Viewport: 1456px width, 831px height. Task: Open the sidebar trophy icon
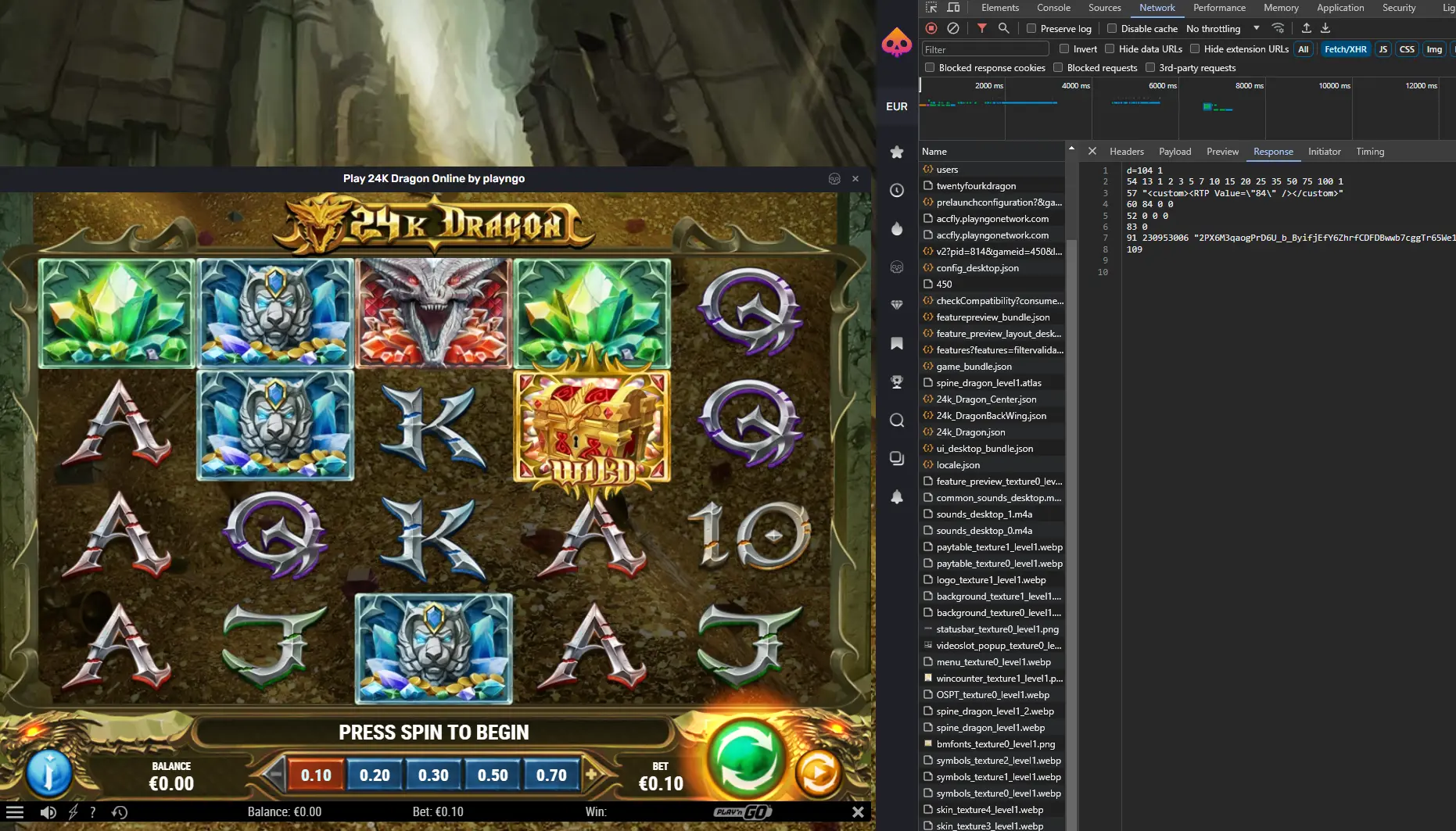click(x=897, y=381)
